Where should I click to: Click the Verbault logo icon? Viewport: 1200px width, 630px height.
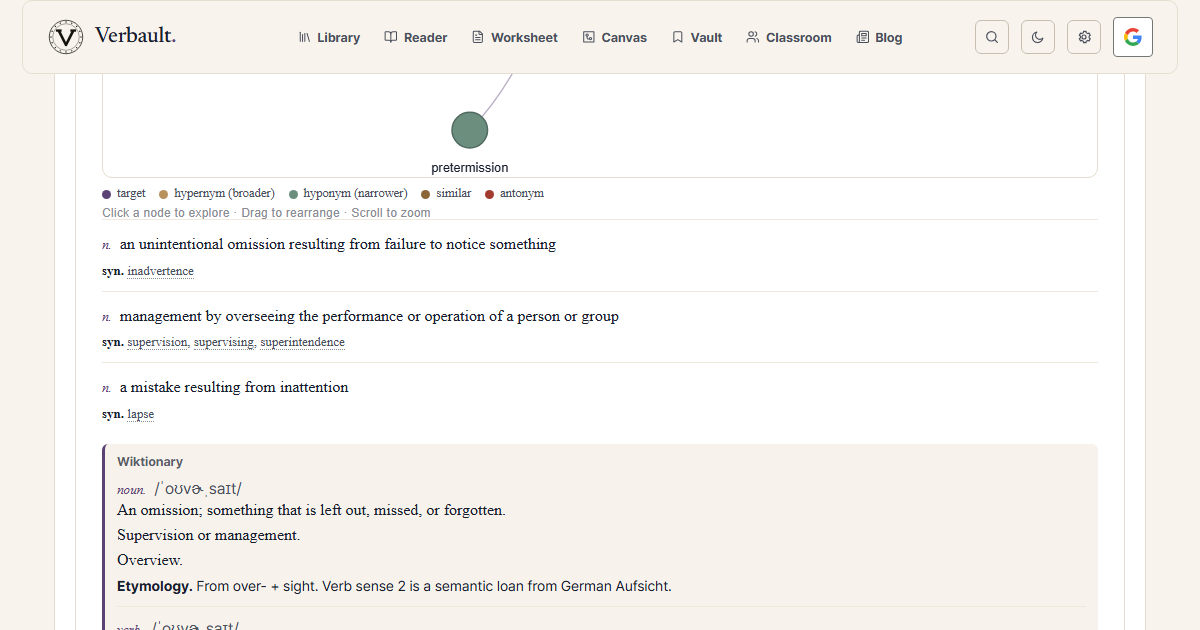pyautogui.click(x=66, y=37)
